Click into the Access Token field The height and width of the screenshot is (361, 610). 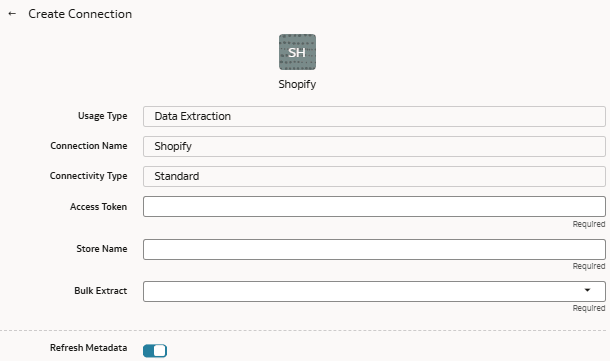coord(374,207)
